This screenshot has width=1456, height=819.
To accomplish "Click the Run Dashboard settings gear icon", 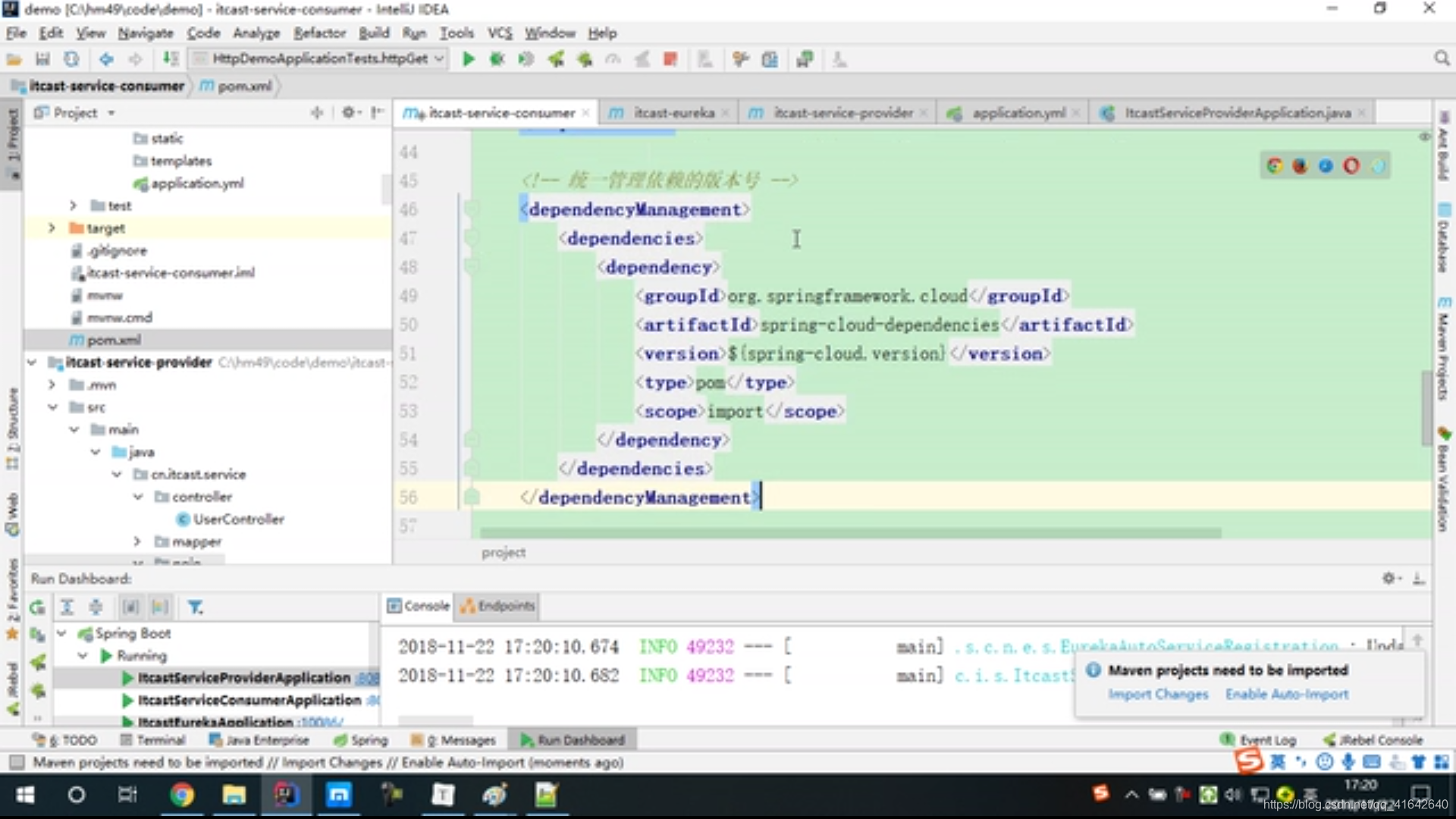I will click(x=1389, y=578).
